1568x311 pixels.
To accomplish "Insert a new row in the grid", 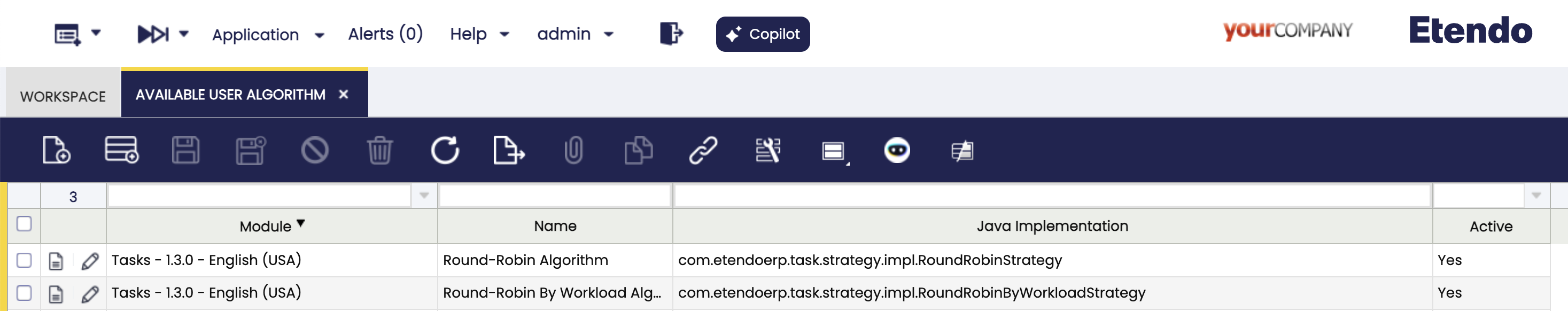I will point(122,150).
